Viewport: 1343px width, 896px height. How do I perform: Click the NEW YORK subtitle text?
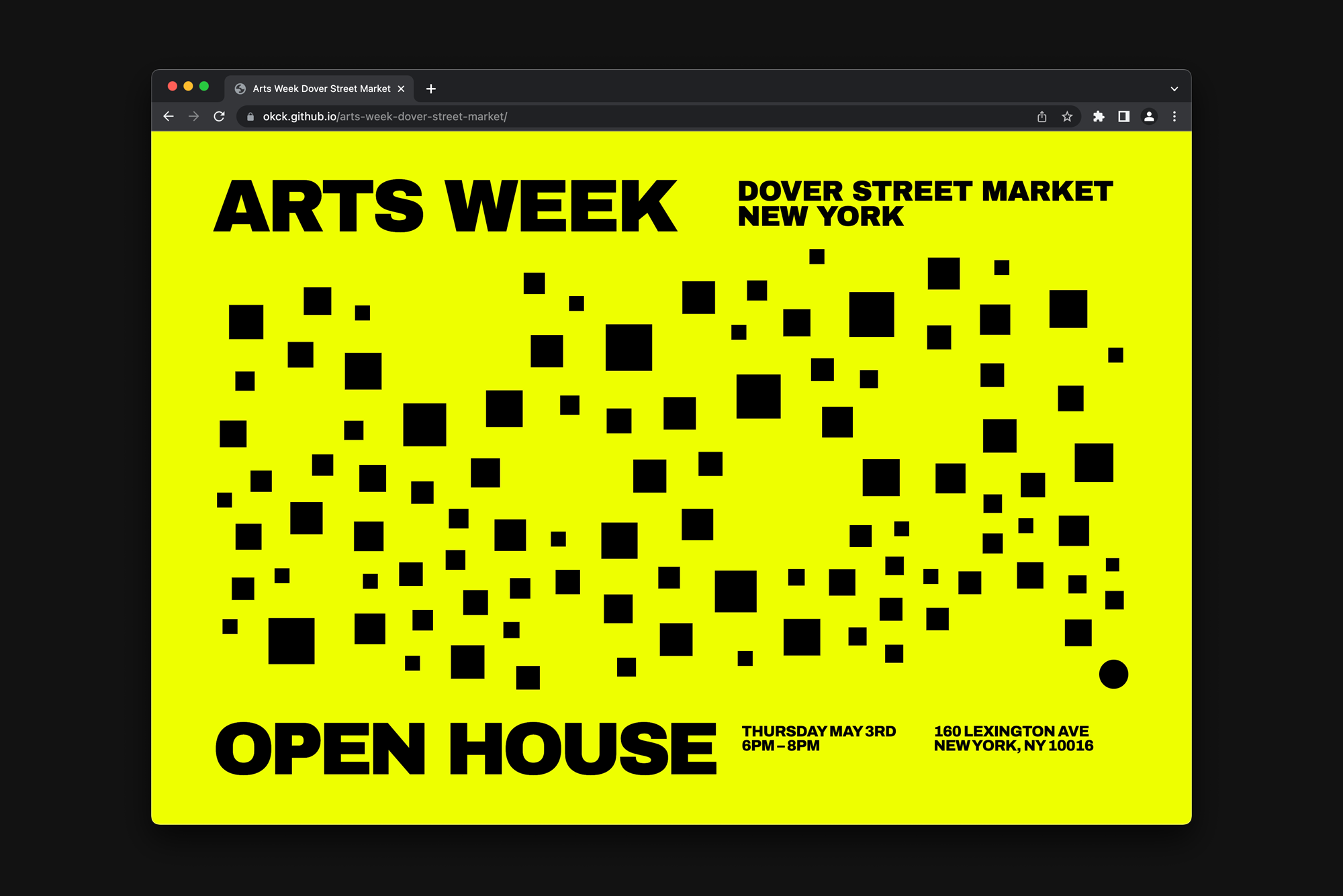tap(821, 216)
